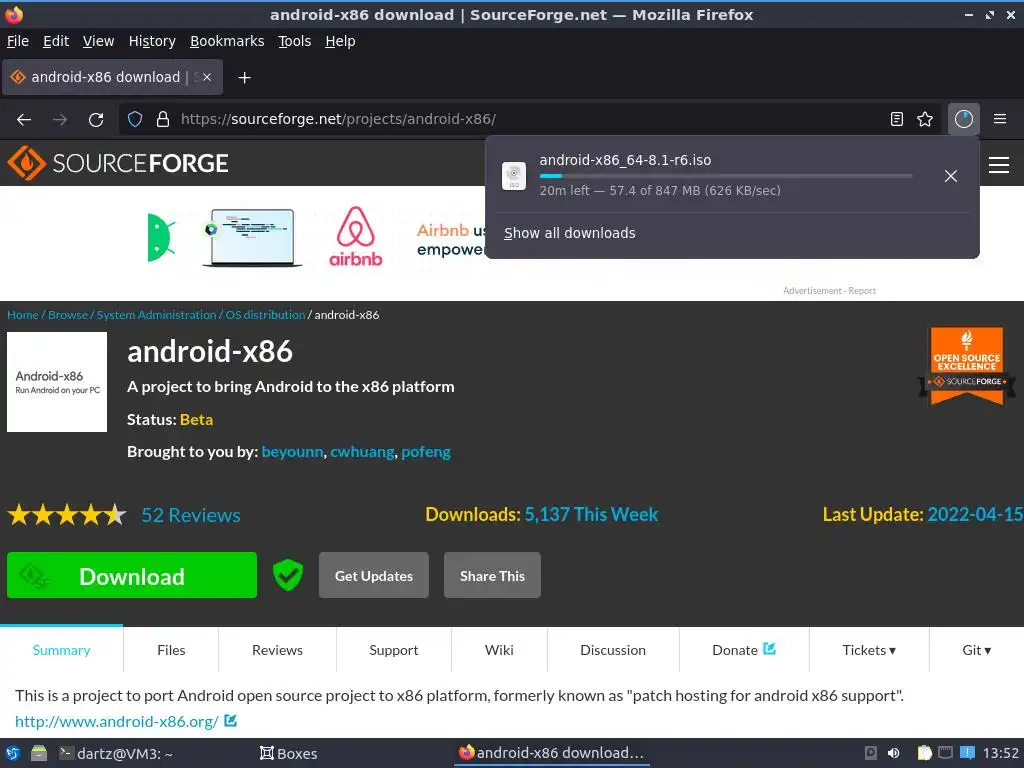Open the SourceForge site hamburger menu

[x=999, y=165]
